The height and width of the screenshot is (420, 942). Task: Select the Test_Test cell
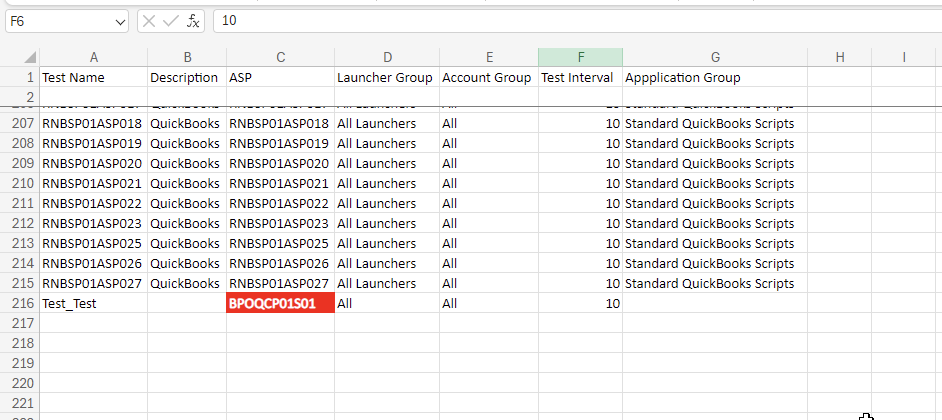[x=93, y=303]
